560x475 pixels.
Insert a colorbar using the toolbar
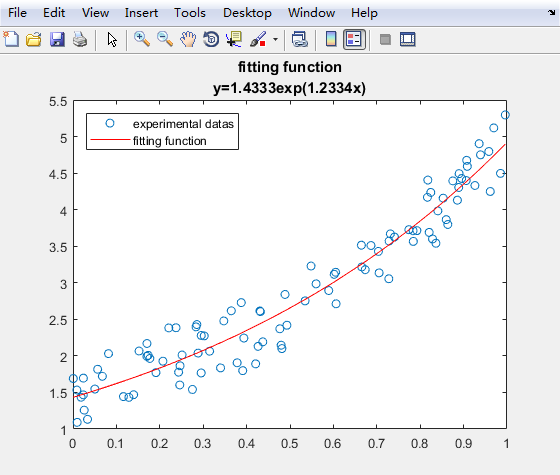tap(331, 39)
